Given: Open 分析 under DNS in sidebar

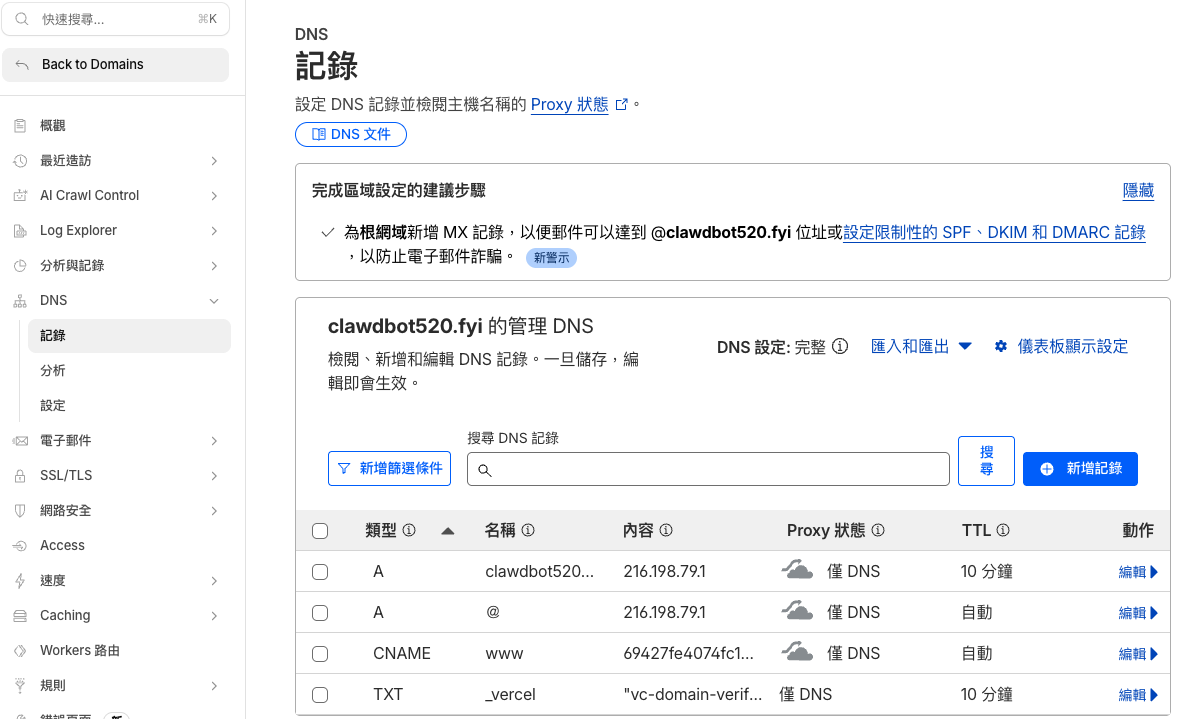Looking at the screenshot, I should click(53, 371).
